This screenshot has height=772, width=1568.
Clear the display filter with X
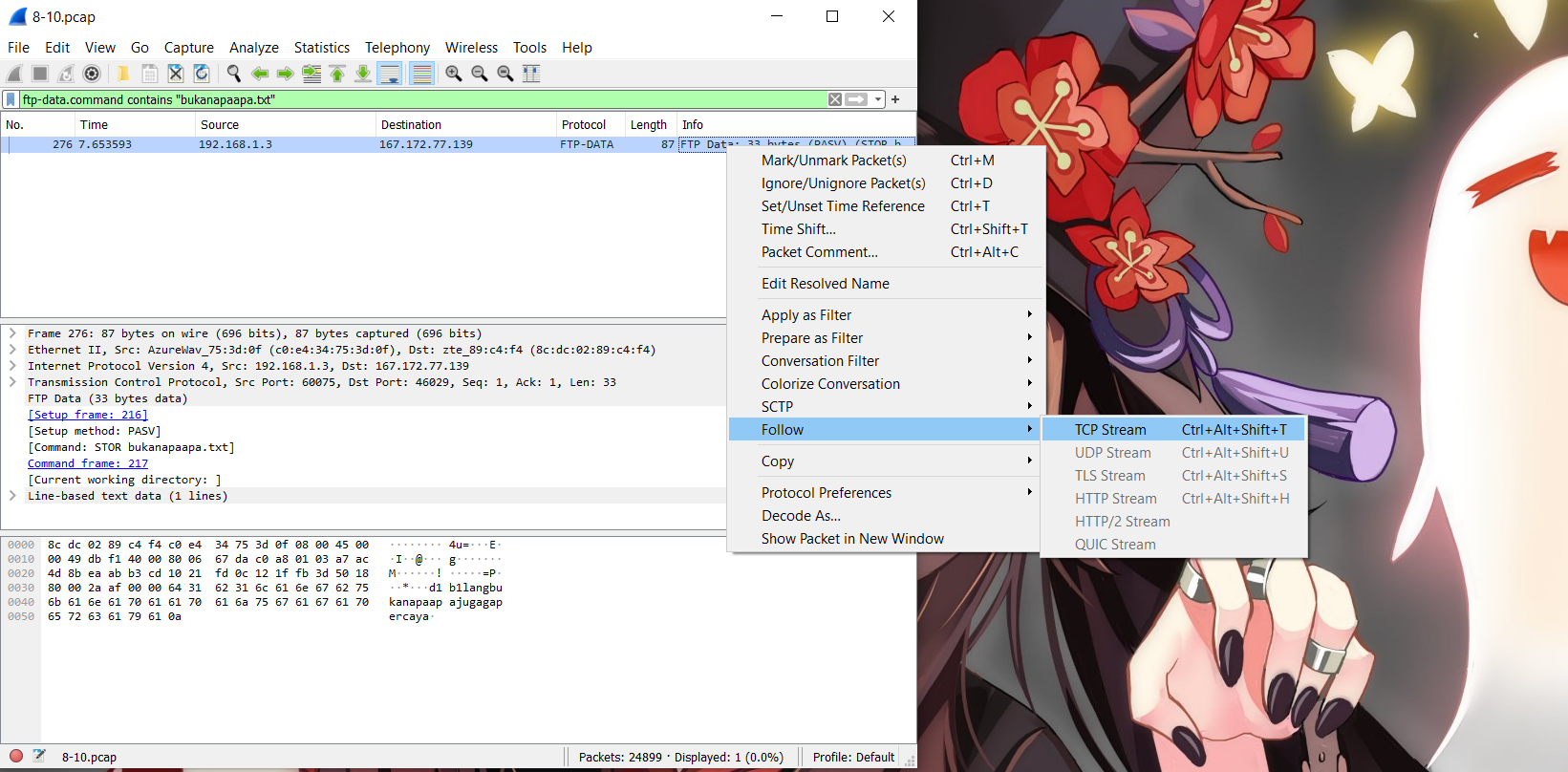pyautogui.click(x=835, y=99)
